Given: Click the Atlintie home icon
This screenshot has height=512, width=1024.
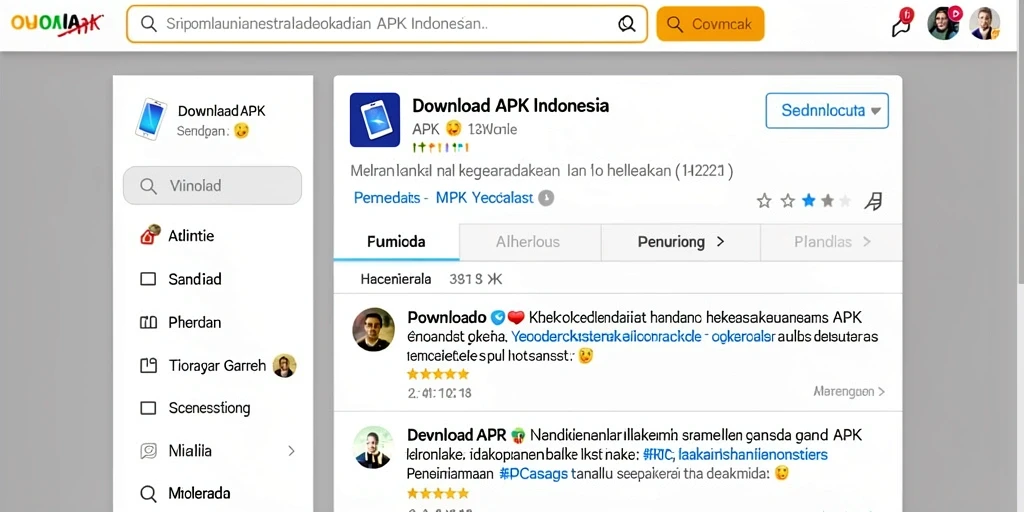Looking at the screenshot, I should pos(150,234).
